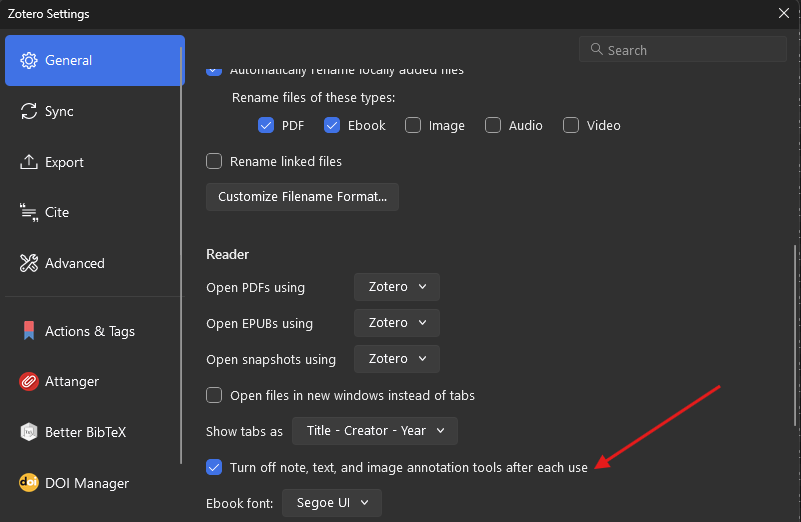Click the Better BibTeX icon
The width and height of the screenshot is (801, 522).
29,432
